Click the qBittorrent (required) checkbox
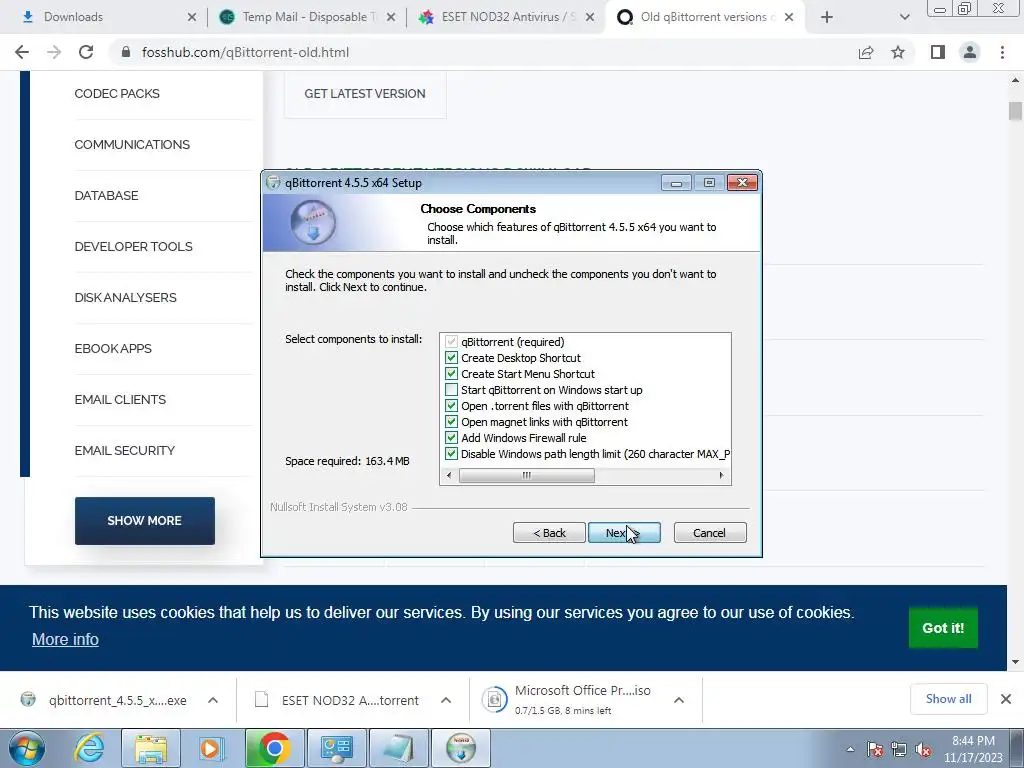The image size is (1024, 768). pos(451,342)
